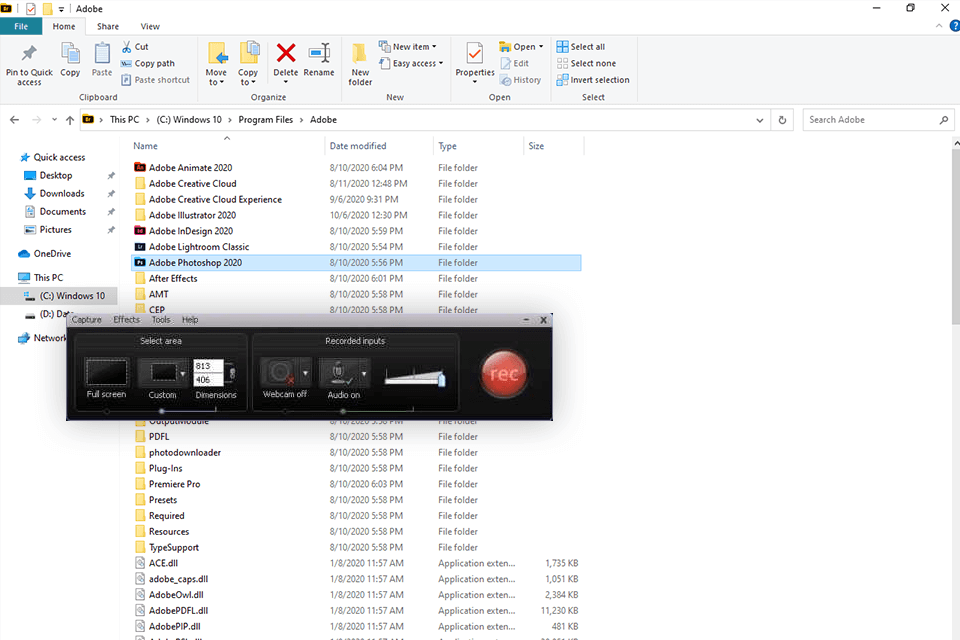
Task: Click the width dimension field showing 813
Action: point(207,365)
